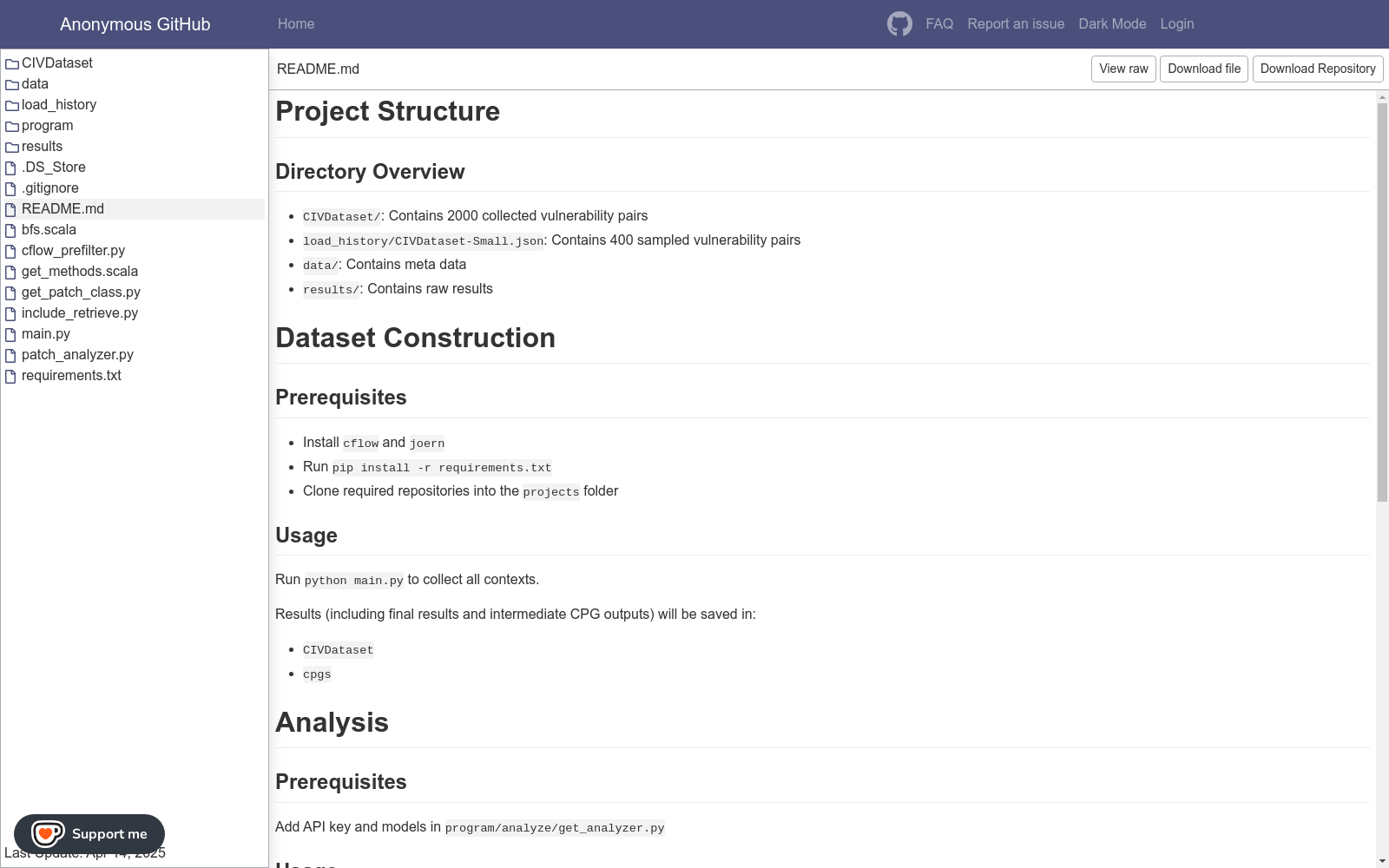Click the scrollbar up arrow
The height and width of the screenshot is (868, 1389).
(x=1382, y=96)
